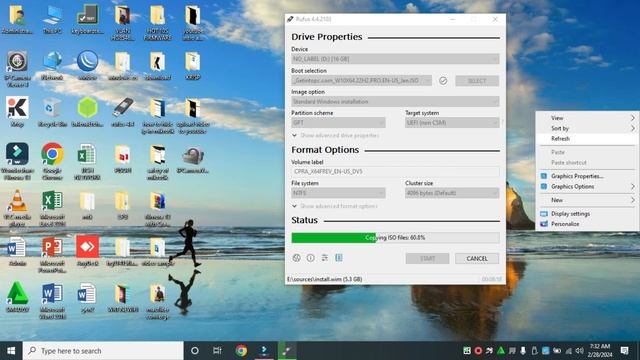
Task: Open the Smadav green triangle desktop shortcut
Action: (x=17, y=298)
